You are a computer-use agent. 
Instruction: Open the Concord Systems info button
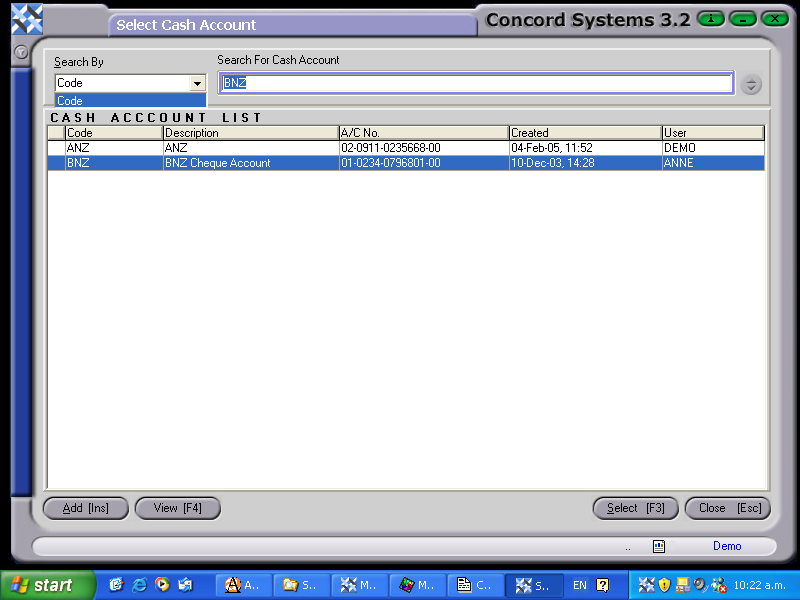[x=711, y=18]
